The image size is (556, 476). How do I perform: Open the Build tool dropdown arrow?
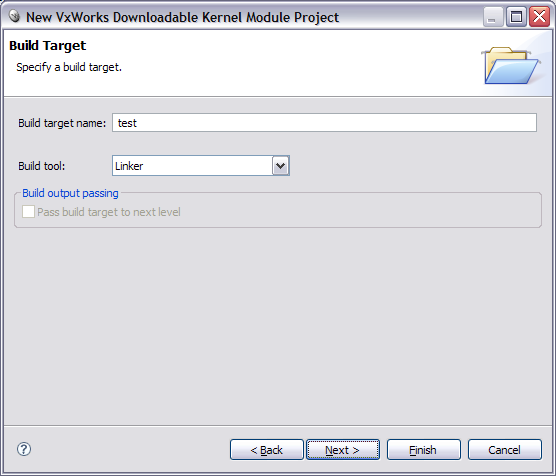pyautogui.click(x=280, y=166)
